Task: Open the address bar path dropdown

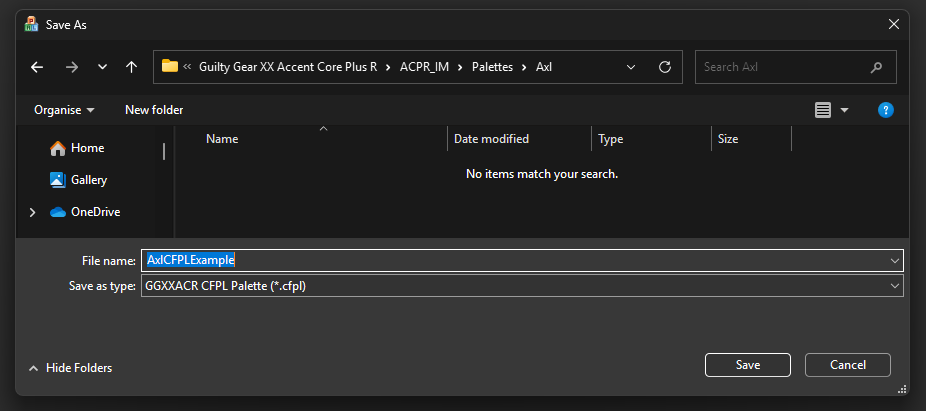Action: [631, 67]
